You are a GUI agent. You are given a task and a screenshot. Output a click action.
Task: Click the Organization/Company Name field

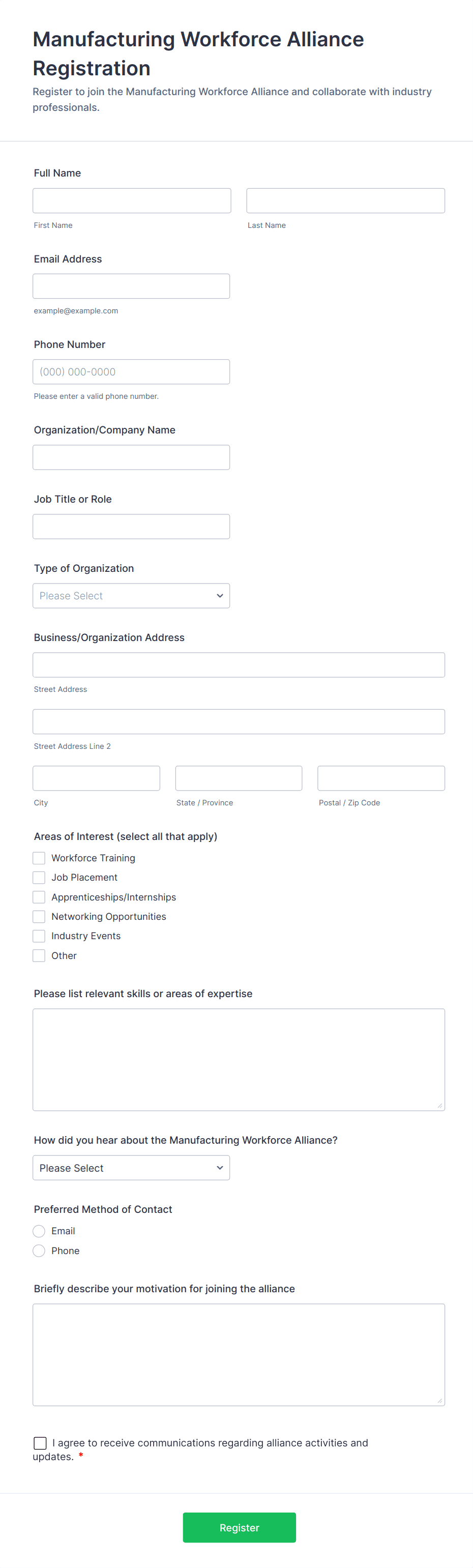[x=131, y=456]
